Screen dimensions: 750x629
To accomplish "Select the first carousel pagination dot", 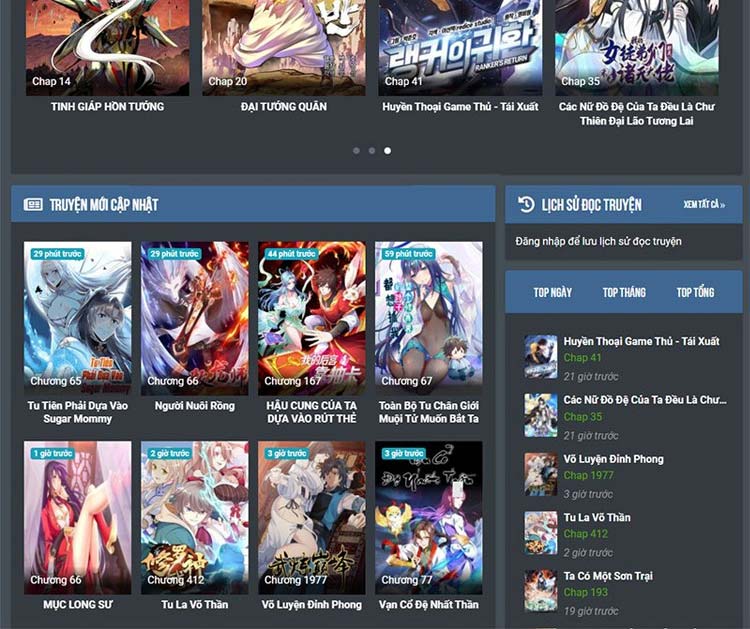I will 355,151.
